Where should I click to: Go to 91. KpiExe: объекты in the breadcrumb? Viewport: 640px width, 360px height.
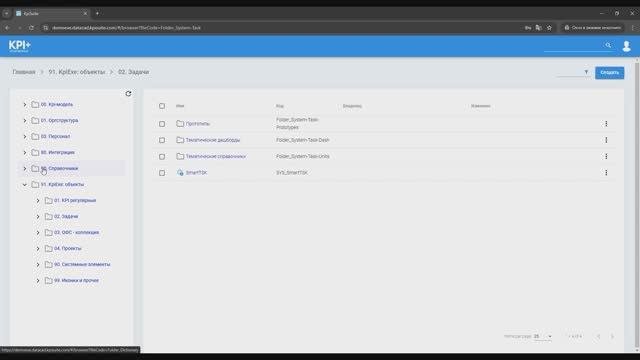point(77,72)
